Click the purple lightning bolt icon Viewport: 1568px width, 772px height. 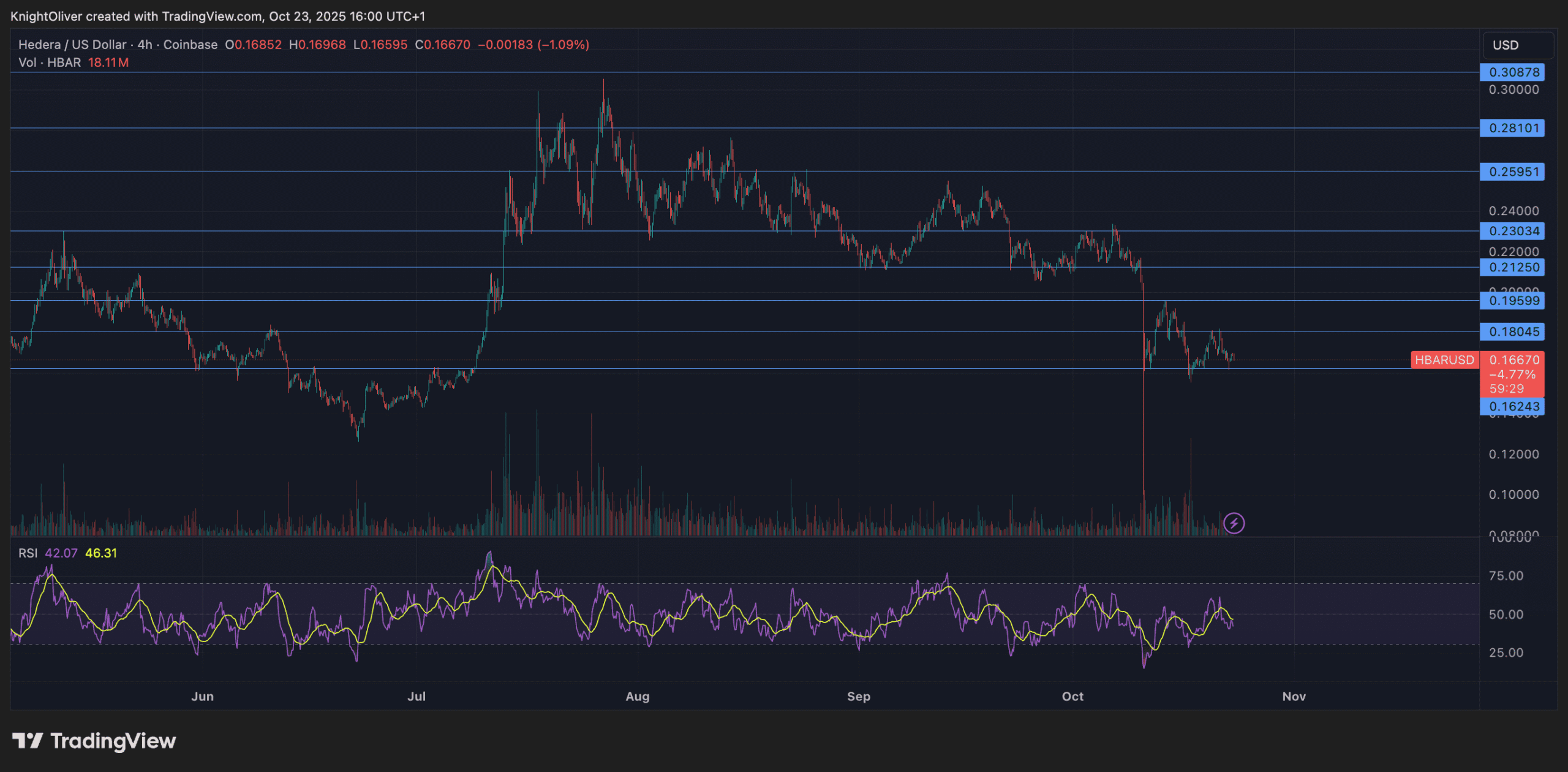(1234, 523)
